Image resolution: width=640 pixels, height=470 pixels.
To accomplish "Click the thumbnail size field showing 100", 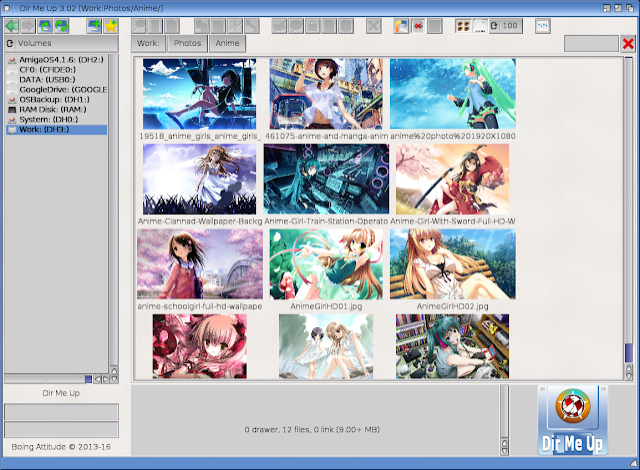I will click(x=508, y=25).
